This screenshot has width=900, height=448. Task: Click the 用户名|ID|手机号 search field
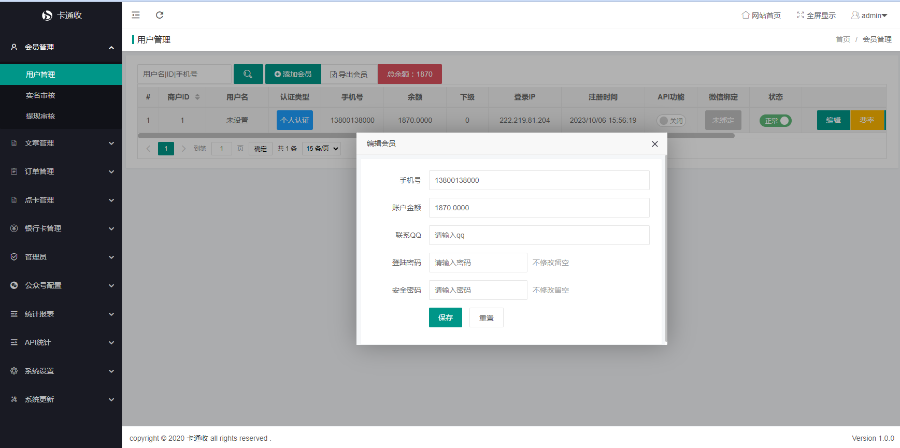tap(184, 74)
